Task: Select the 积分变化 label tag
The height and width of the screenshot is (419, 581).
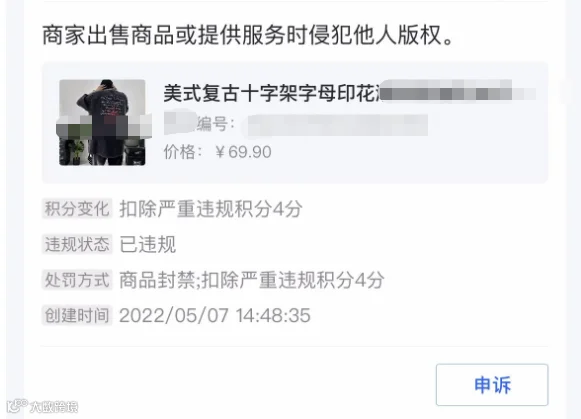Action: tap(77, 209)
